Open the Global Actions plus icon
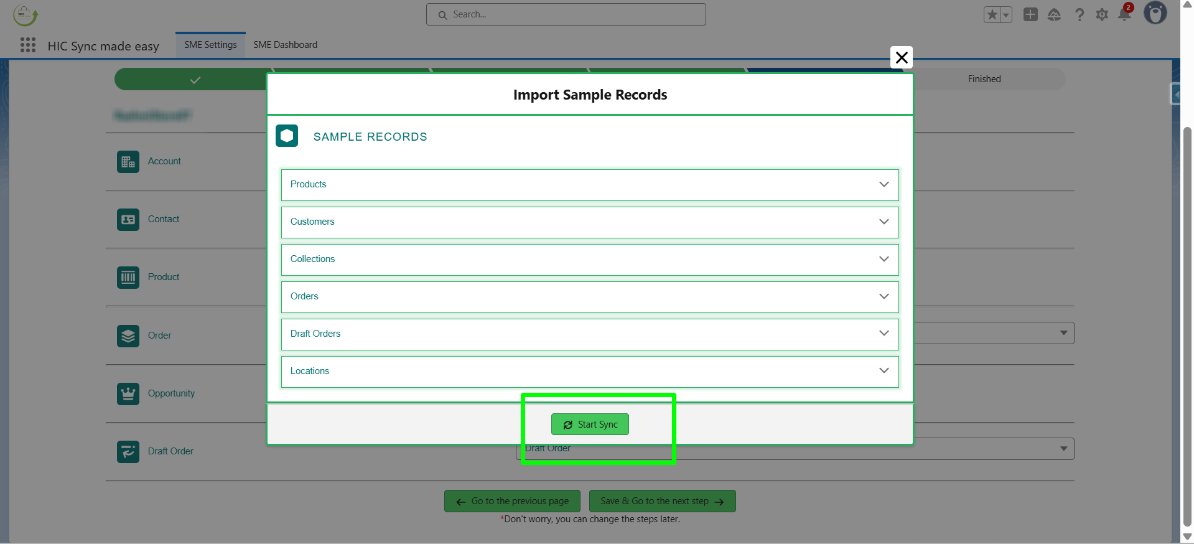Viewport: 1194px width, 544px height. tap(1031, 15)
